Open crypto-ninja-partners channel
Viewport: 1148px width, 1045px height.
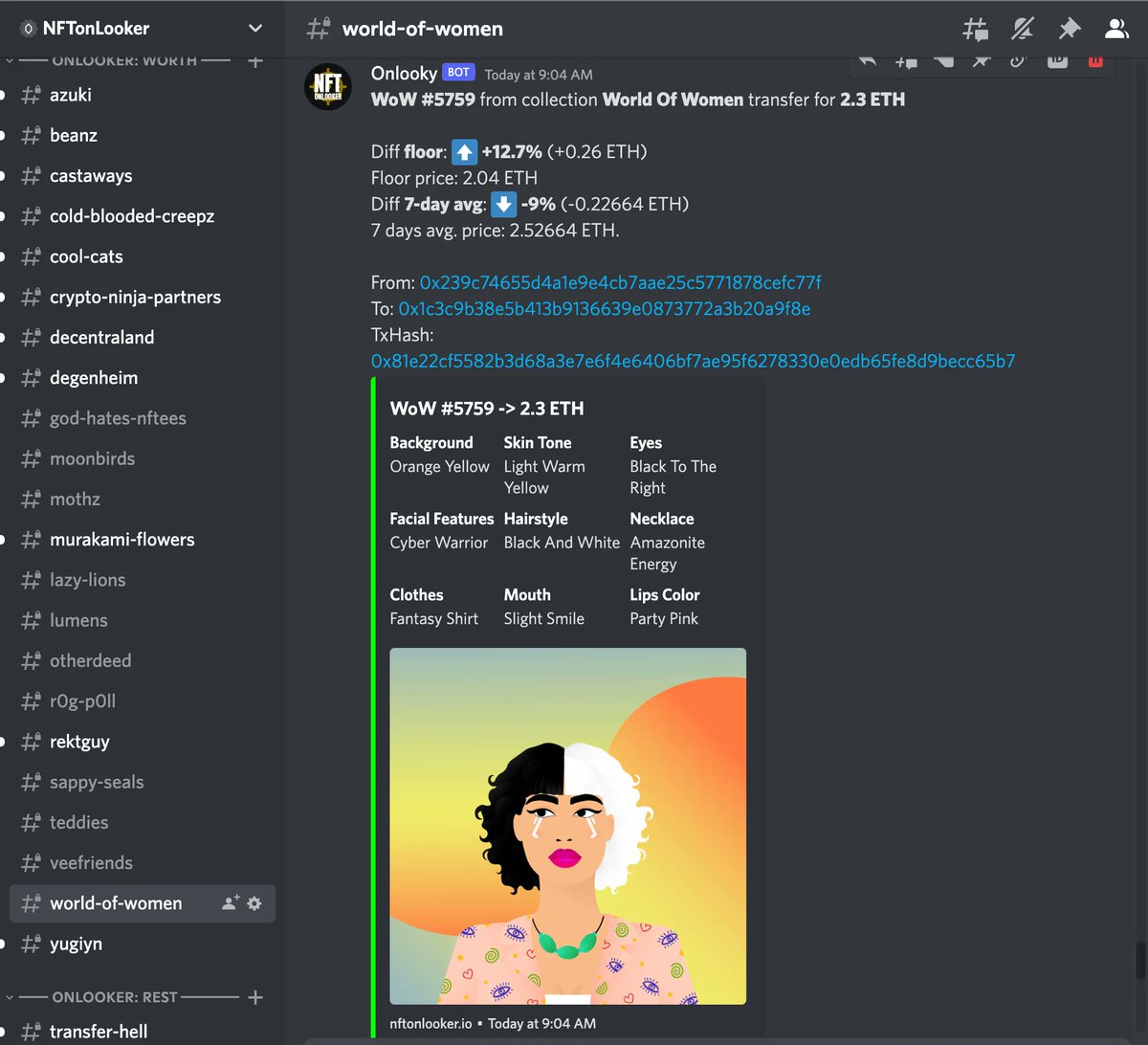[x=143, y=297]
